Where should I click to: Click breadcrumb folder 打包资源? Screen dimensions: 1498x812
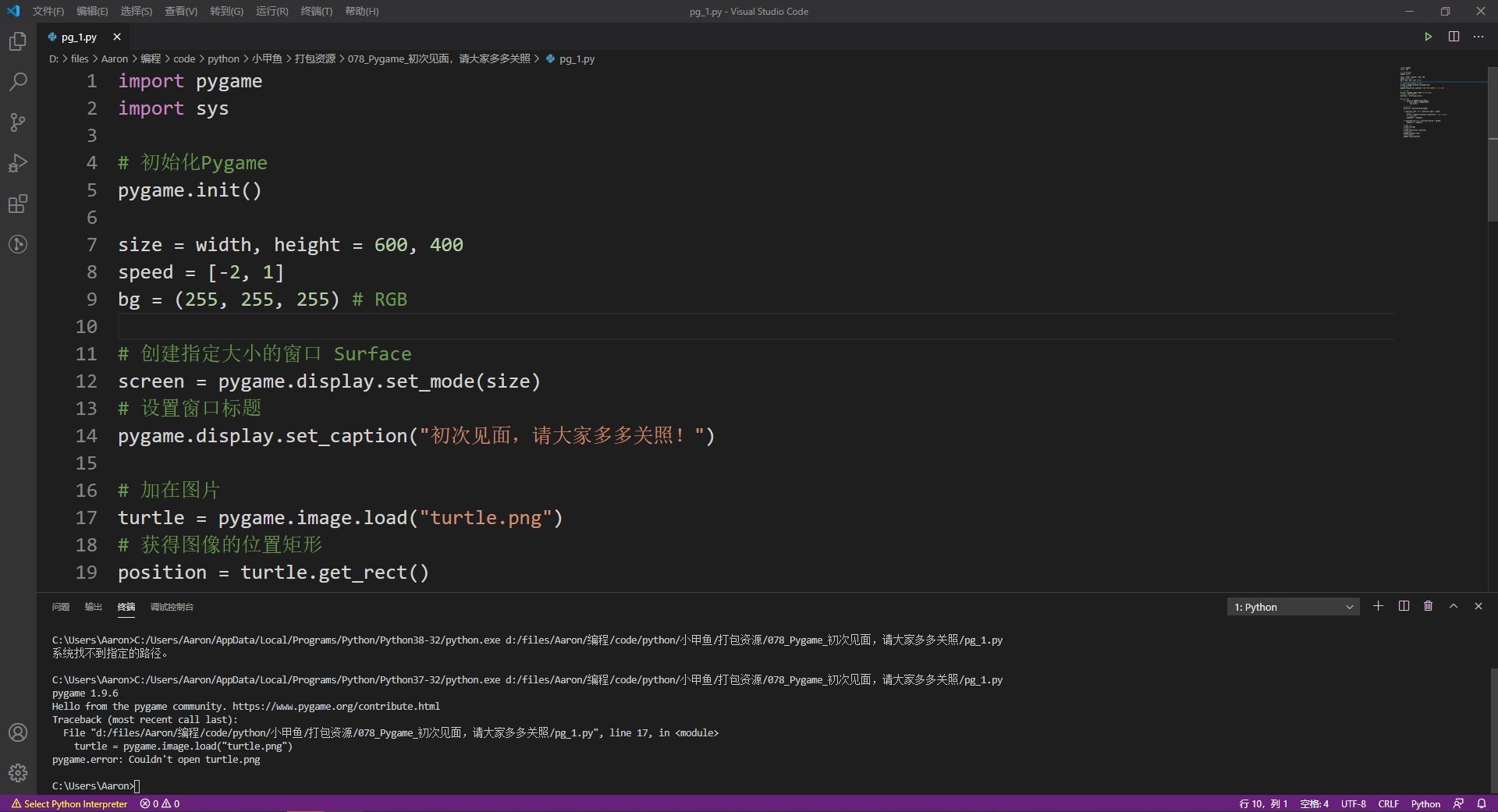315,59
